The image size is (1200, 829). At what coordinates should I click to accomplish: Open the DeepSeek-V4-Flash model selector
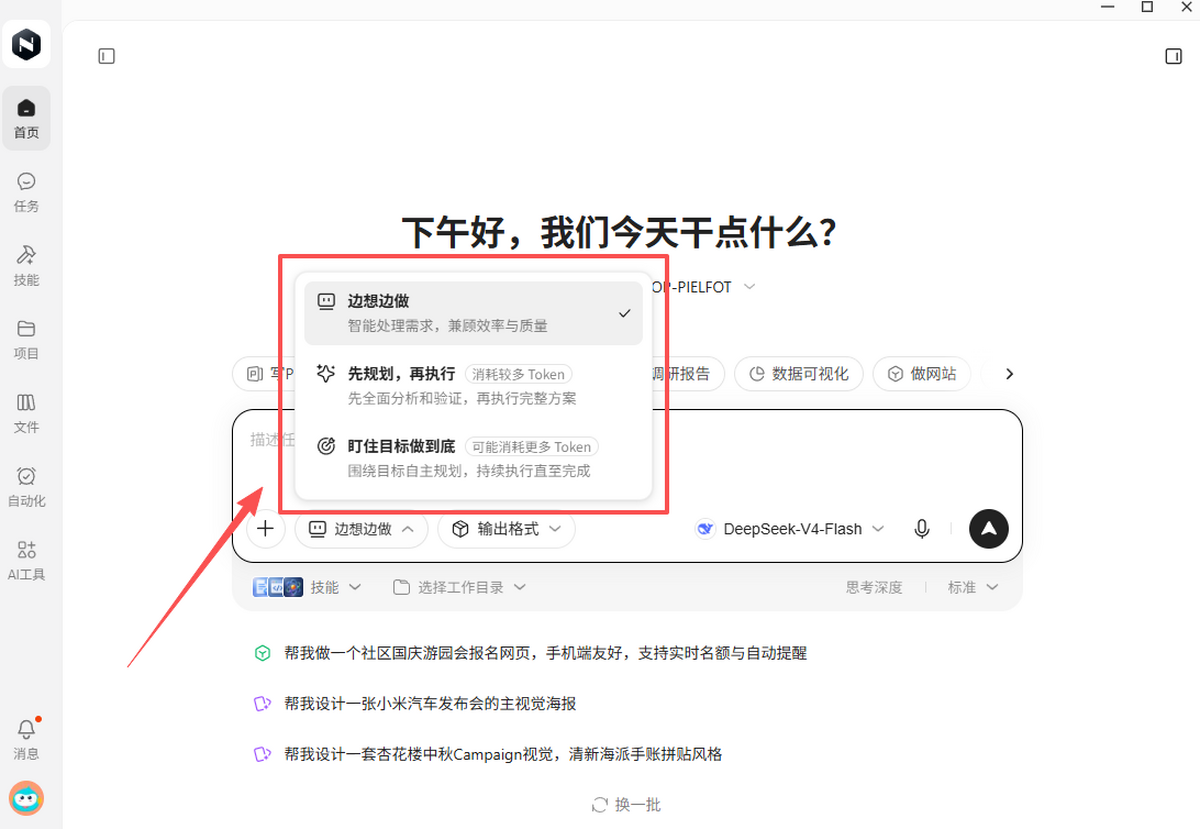point(790,529)
